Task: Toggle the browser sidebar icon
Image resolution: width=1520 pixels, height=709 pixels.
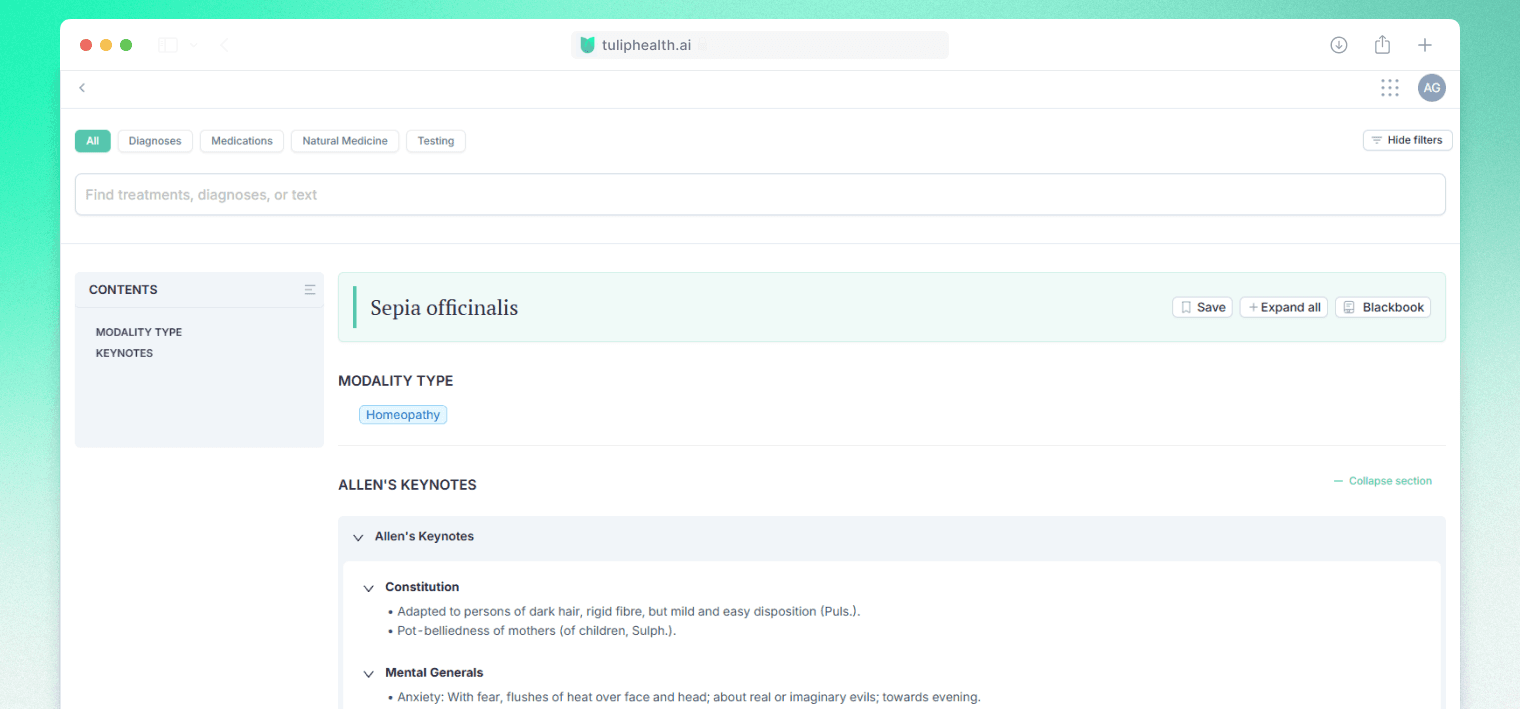Action: tap(168, 45)
